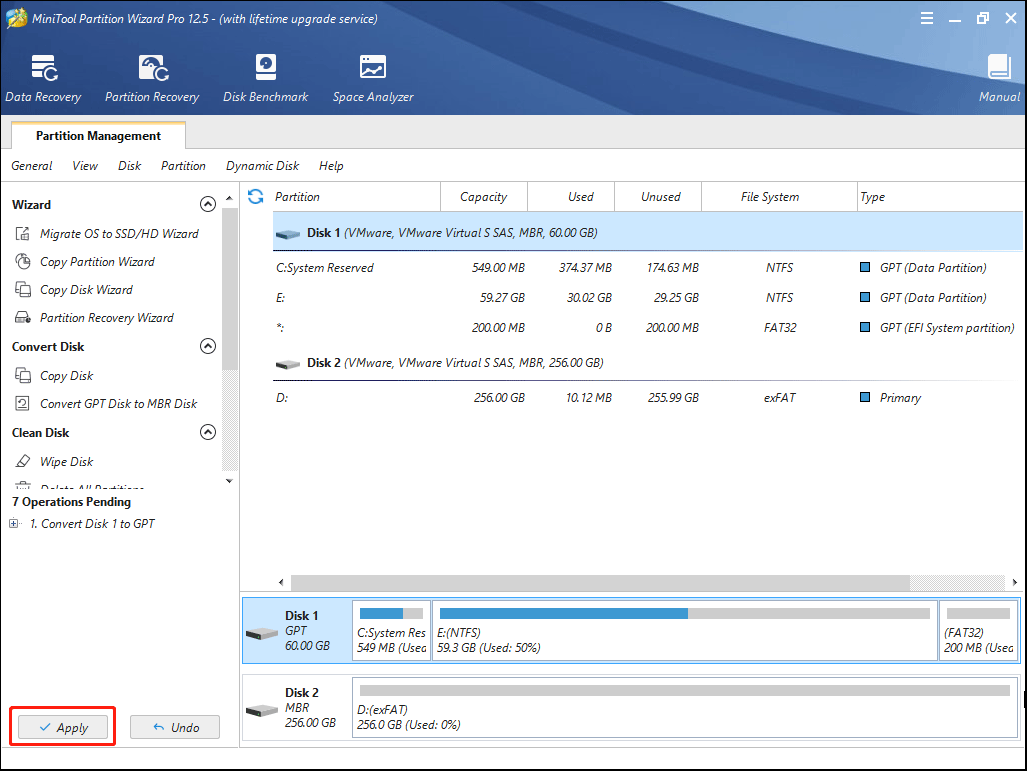This screenshot has height=771, width=1027.
Task: Select the E: partition row
Action: coord(647,298)
